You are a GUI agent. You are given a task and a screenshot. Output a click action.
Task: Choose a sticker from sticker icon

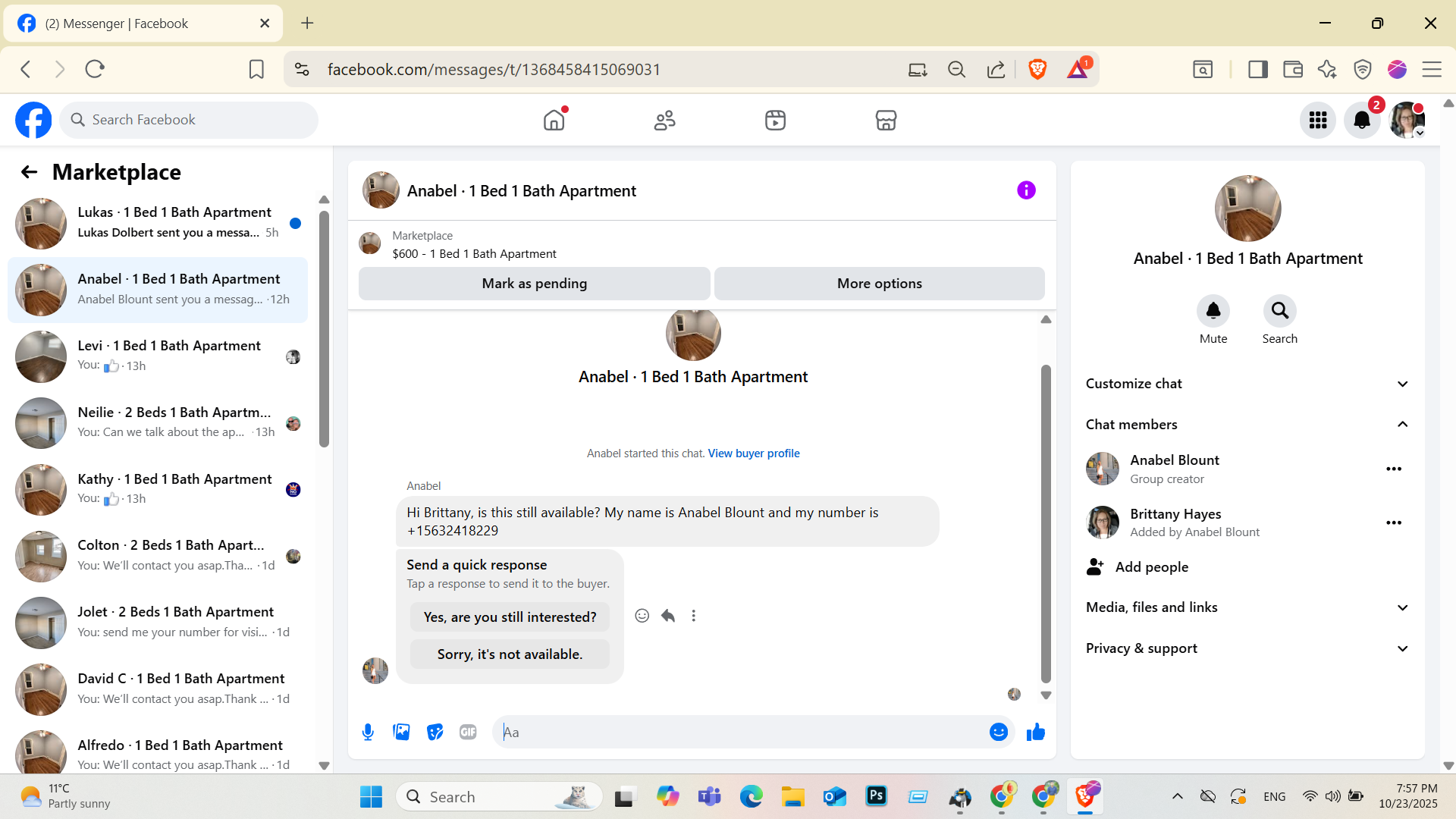coord(435,732)
